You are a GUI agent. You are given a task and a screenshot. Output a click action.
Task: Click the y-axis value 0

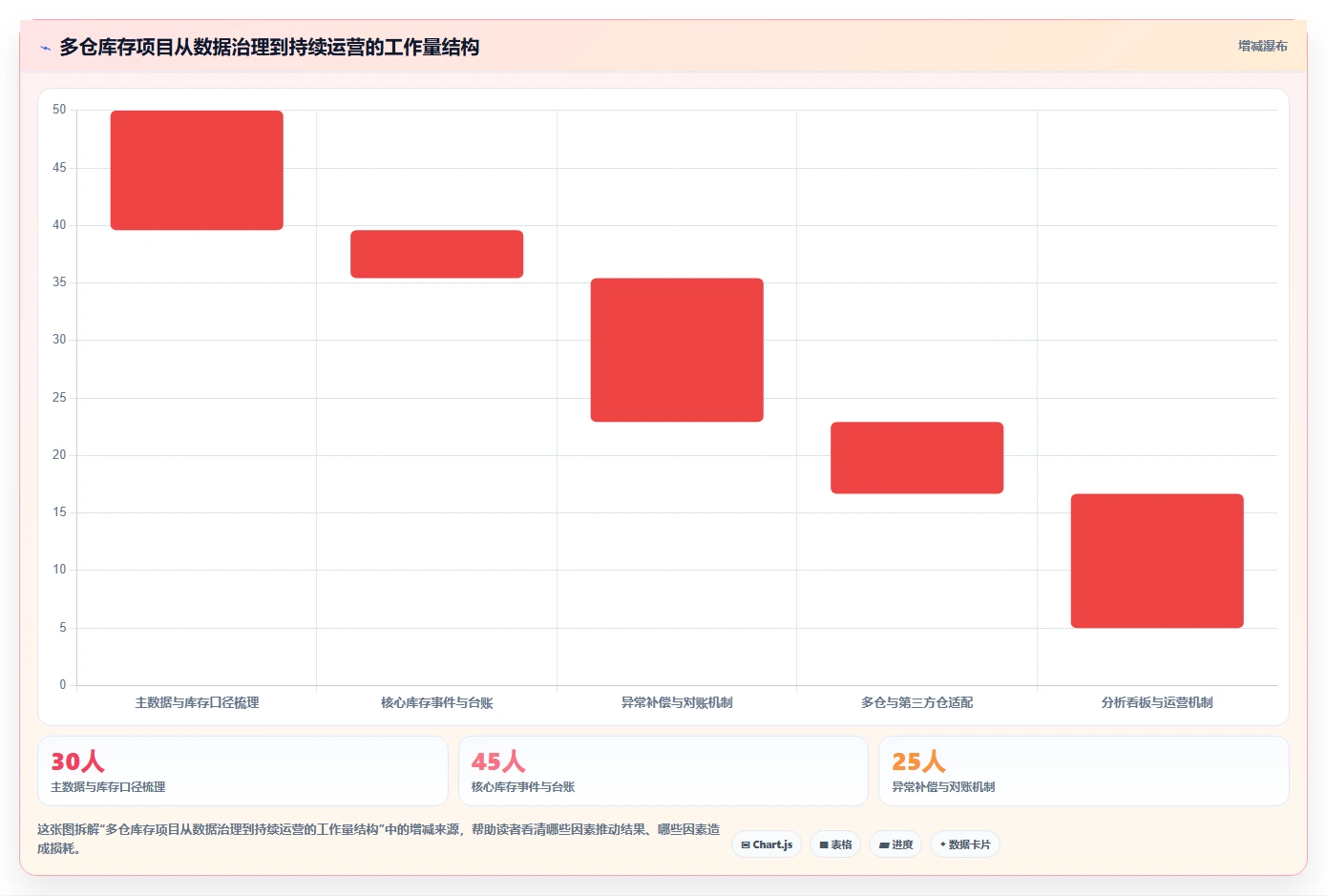pyautogui.click(x=63, y=684)
